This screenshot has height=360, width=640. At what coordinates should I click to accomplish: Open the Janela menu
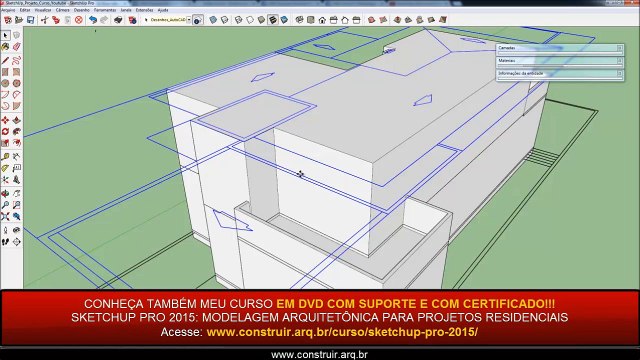(x=126, y=10)
